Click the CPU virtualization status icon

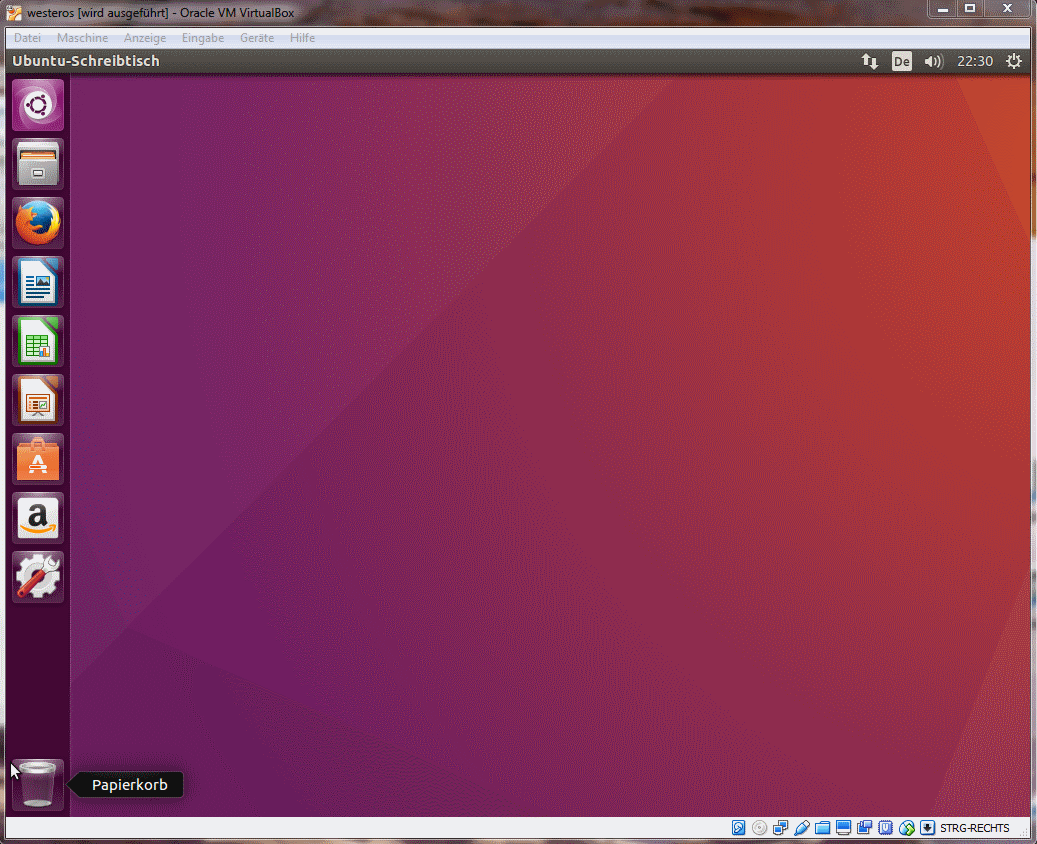click(886, 827)
